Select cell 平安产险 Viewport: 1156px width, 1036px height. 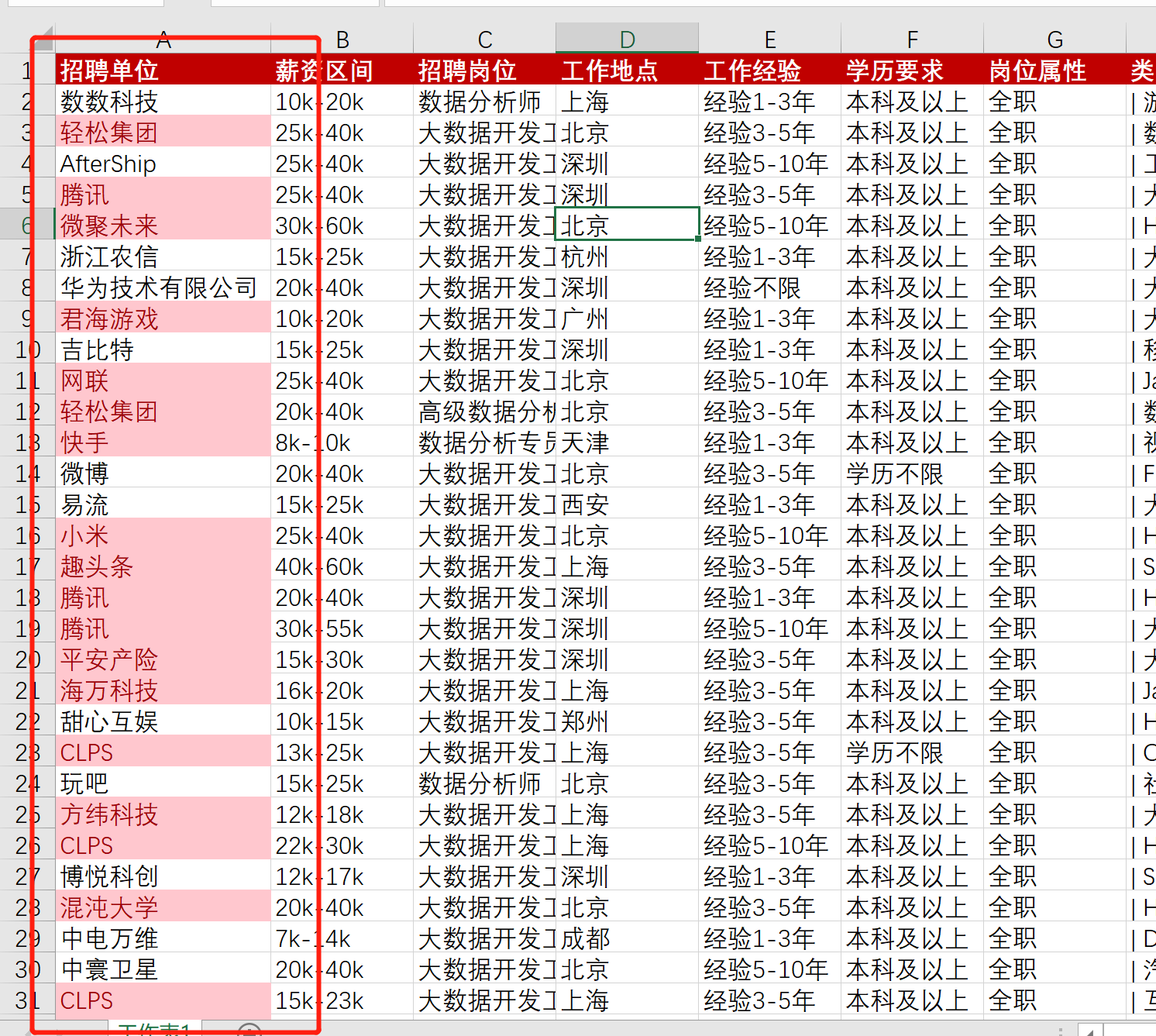[x=163, y=659]
